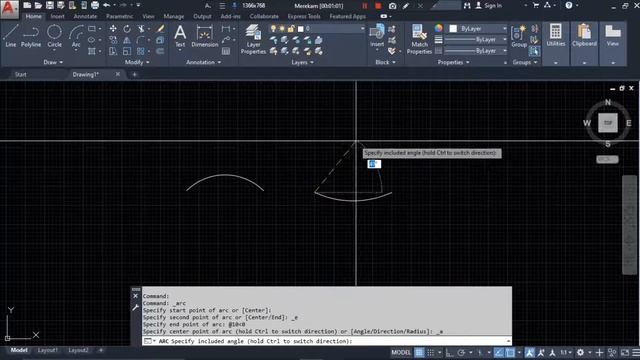640x360 pixels.
Task: Open the Annotate ribbon tab
Action: click(x=85, y=16)
